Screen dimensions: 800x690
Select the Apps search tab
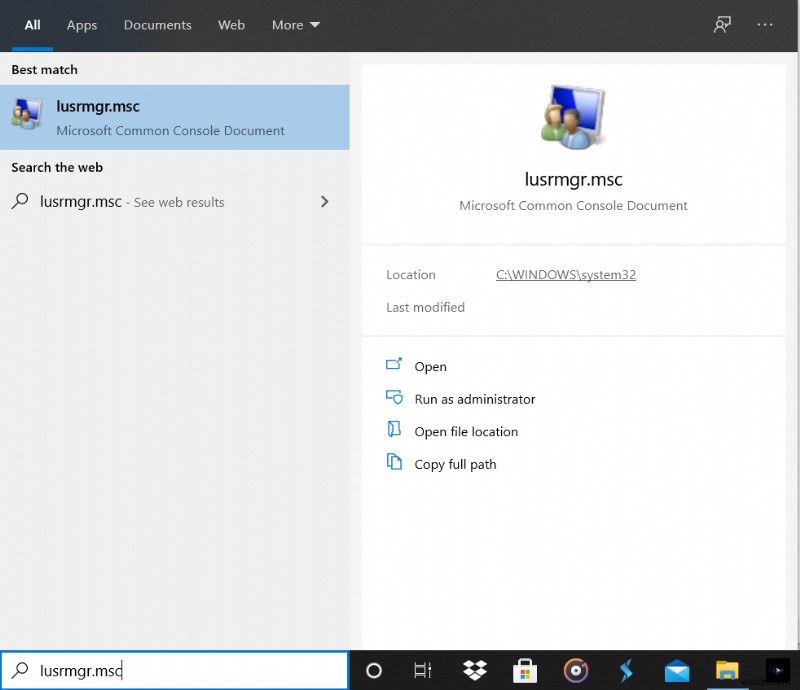pyautogui.click(x=81, y=25)
